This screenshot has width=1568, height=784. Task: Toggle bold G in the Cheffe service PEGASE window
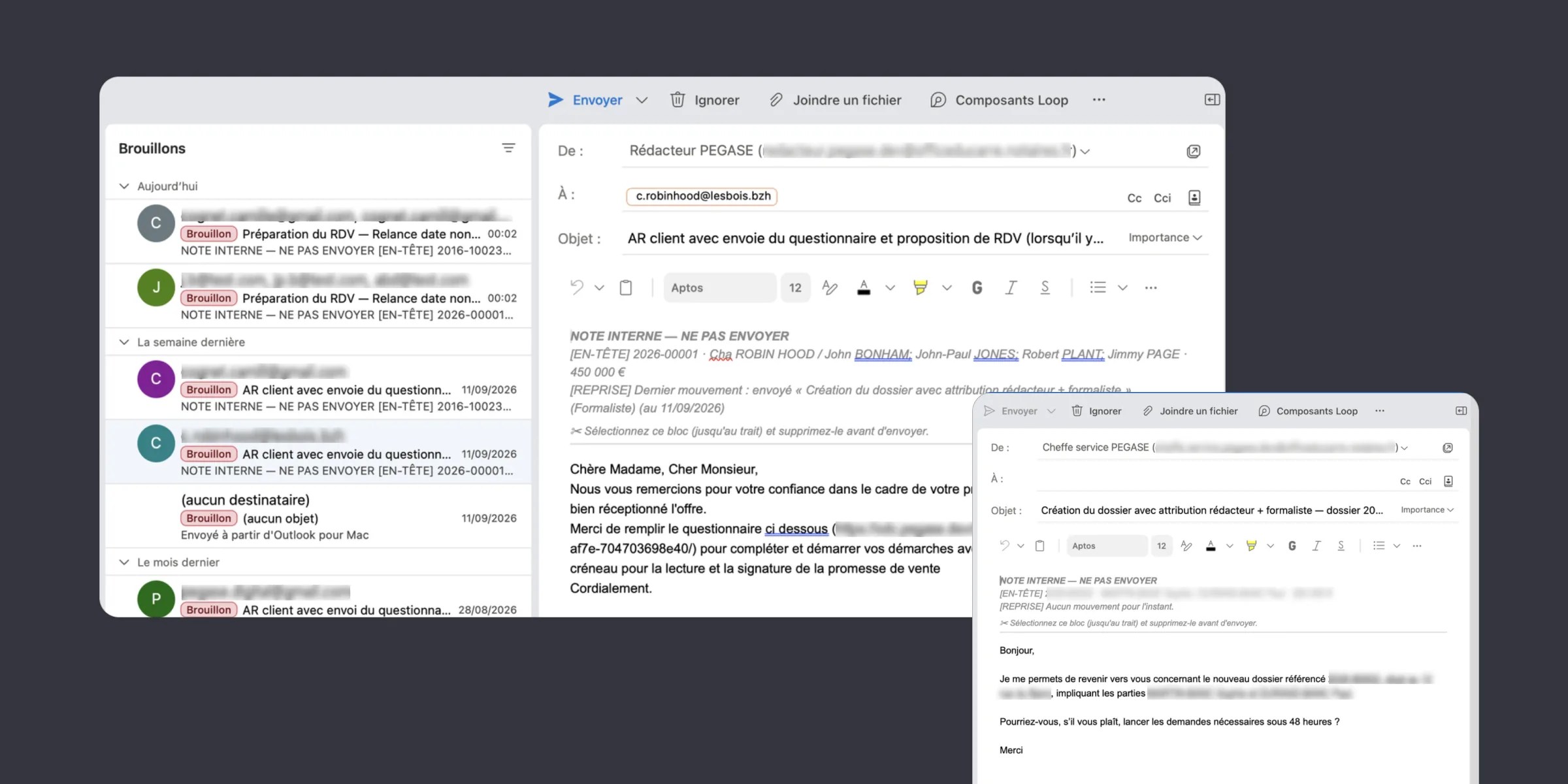1292,546
